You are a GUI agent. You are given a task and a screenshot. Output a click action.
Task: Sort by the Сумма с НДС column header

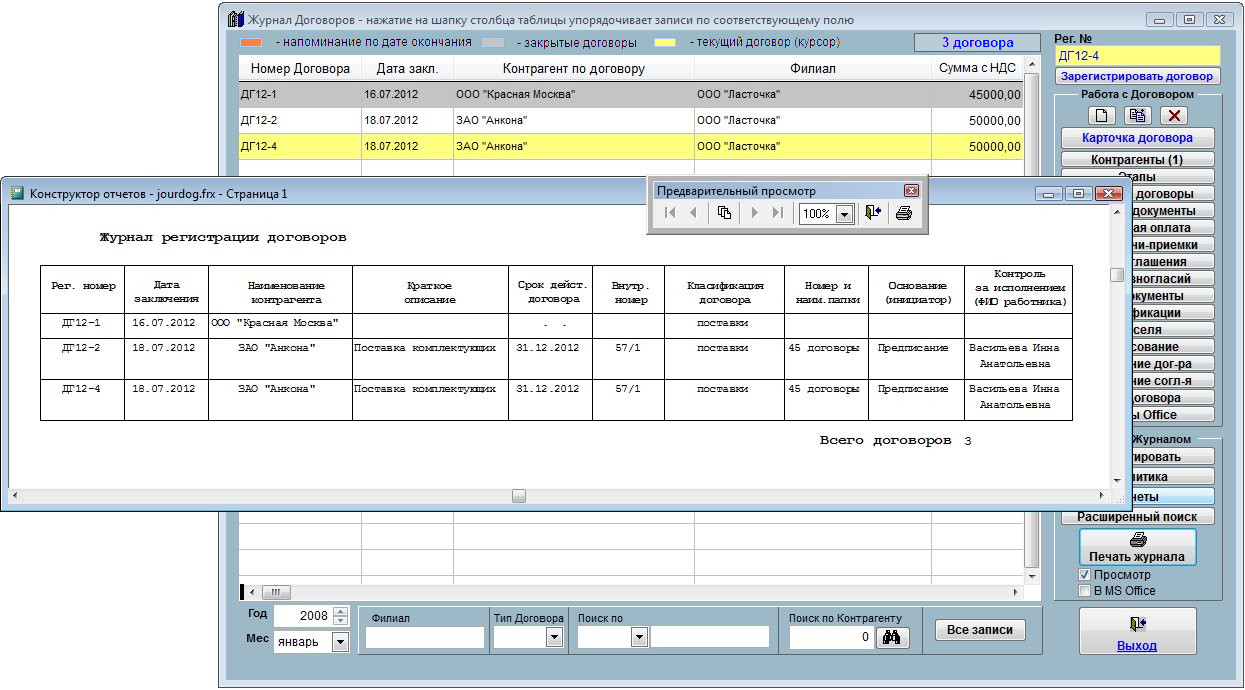[977, 69]
